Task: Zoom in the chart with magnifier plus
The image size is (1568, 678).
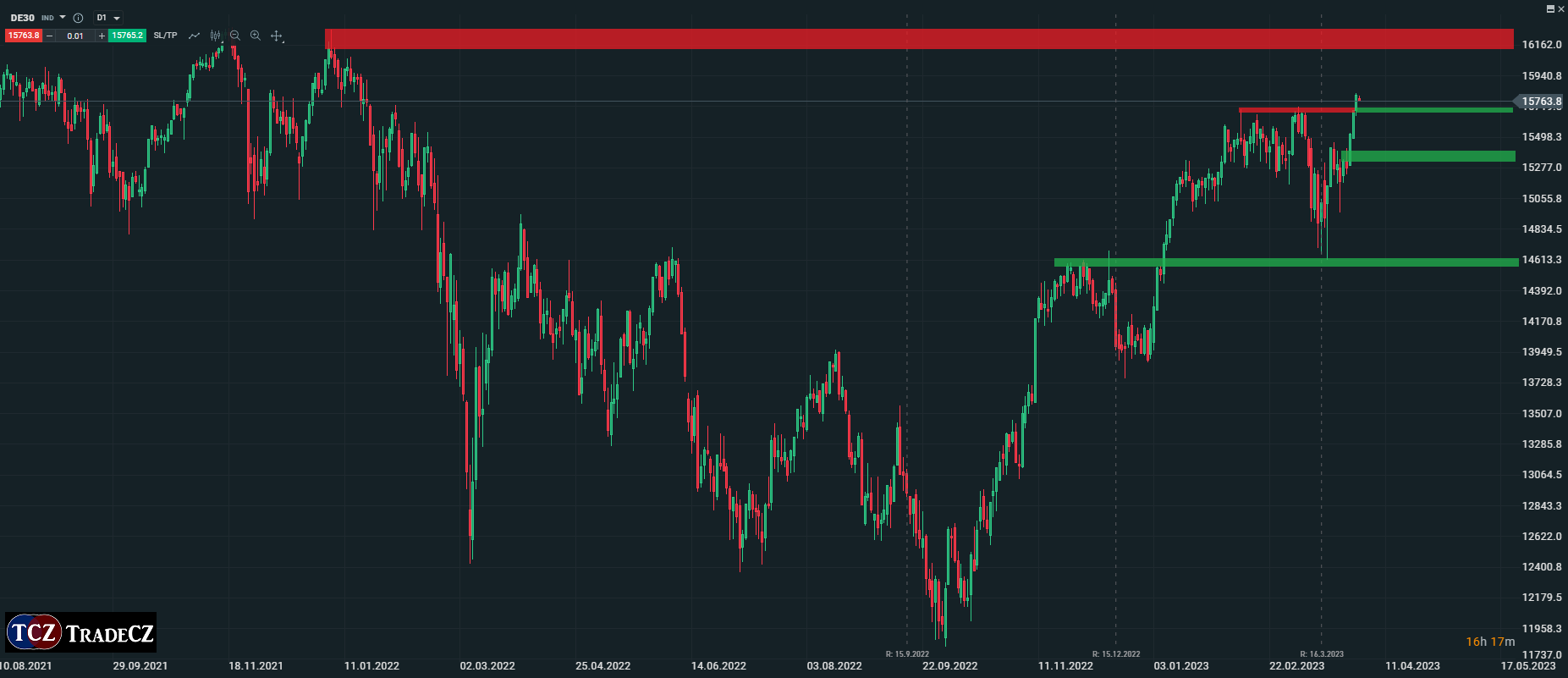Action: coord(256,36)
